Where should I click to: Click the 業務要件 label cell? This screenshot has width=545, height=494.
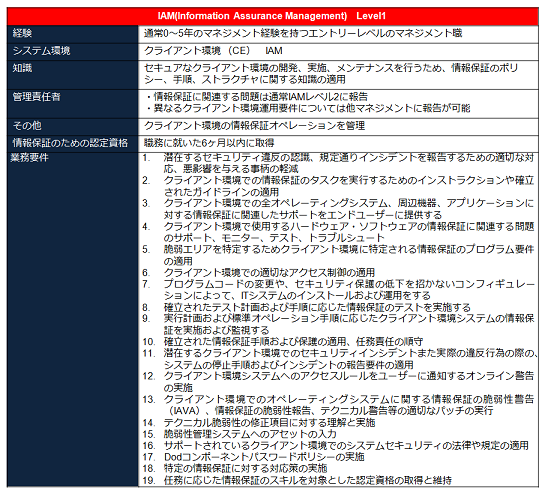coord(73,319)
